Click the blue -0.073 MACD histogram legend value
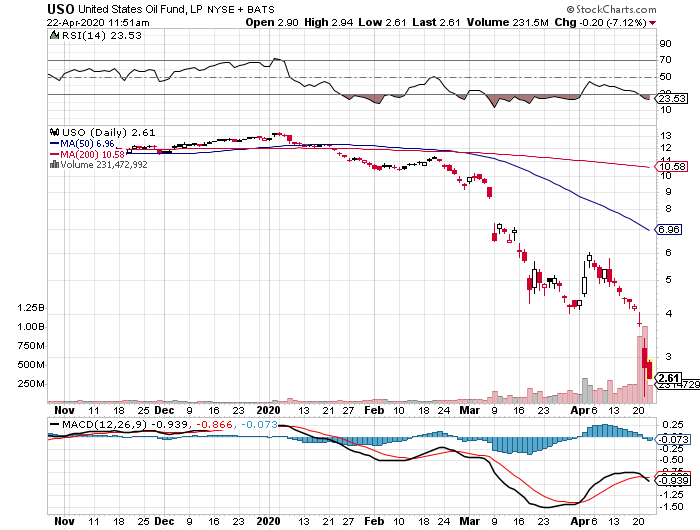 [259, 424]
